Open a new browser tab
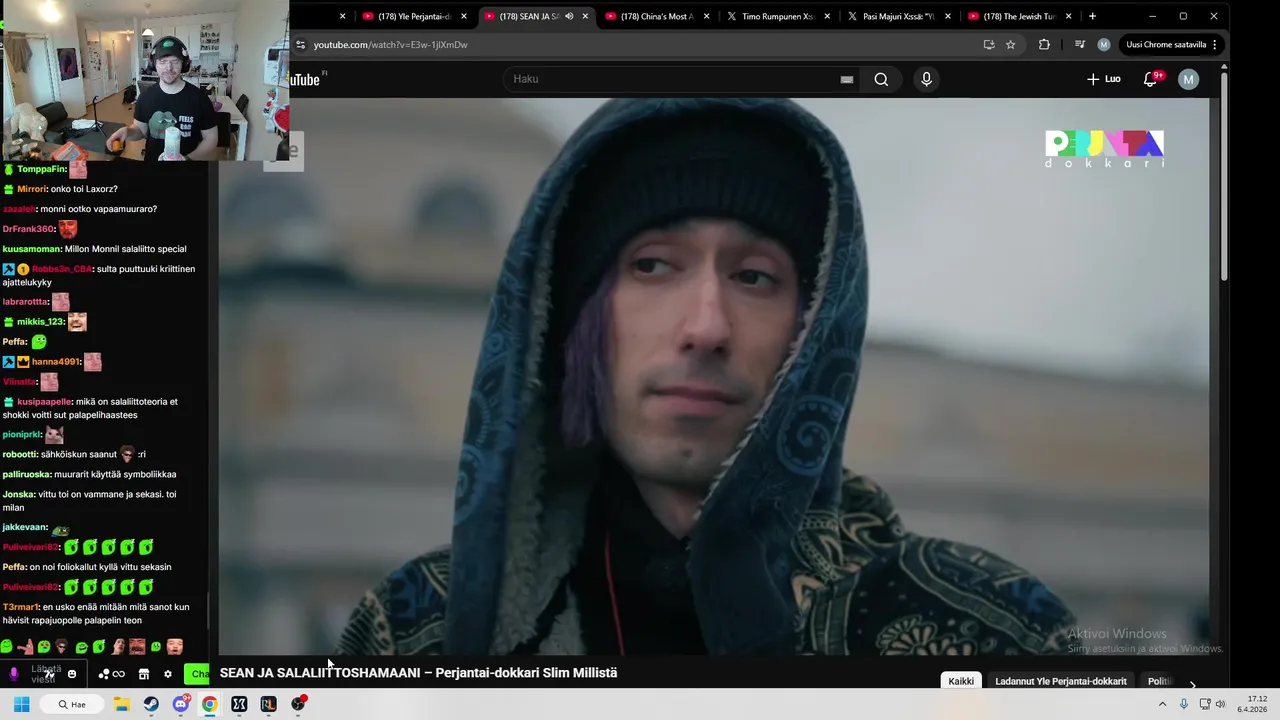1280x720 pixels. tap(1092, 16)
